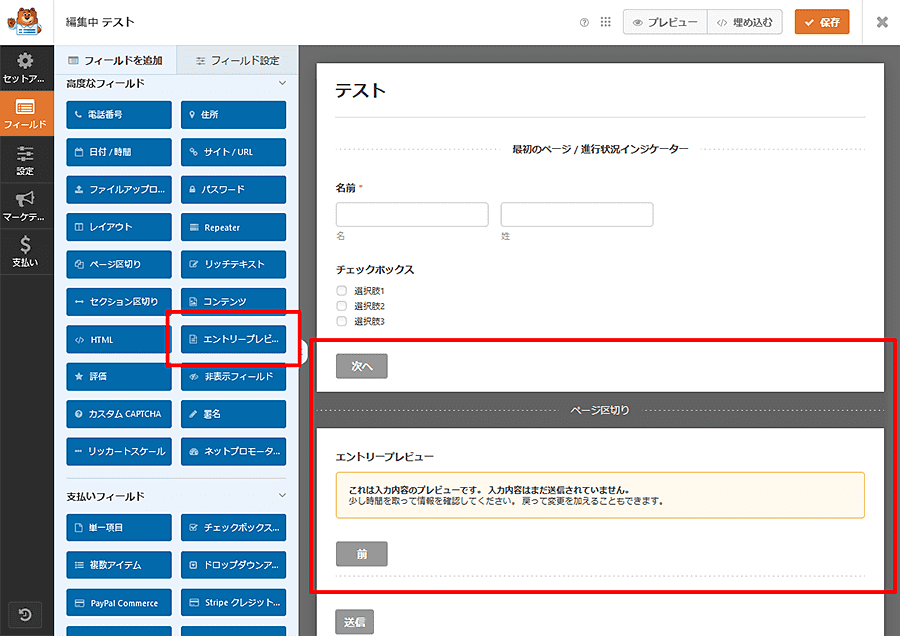Close the form builder with X
The height and width of the screenshot is (636, 900).
coord(882,22)
